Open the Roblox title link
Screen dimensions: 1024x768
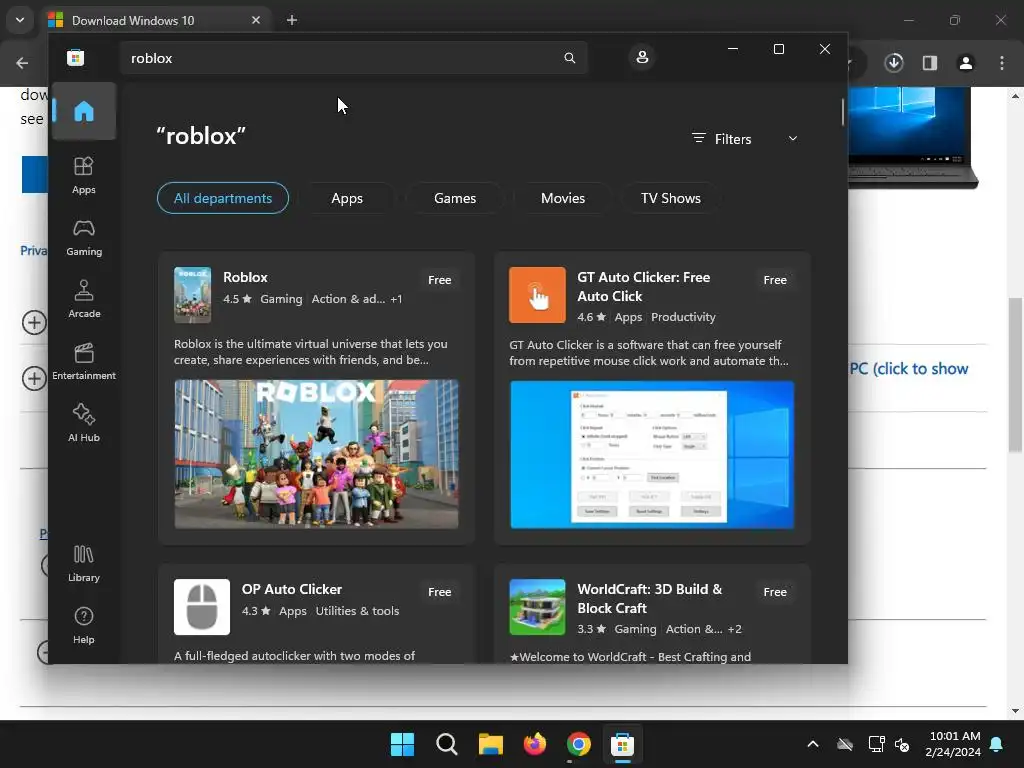click(245, 277)
